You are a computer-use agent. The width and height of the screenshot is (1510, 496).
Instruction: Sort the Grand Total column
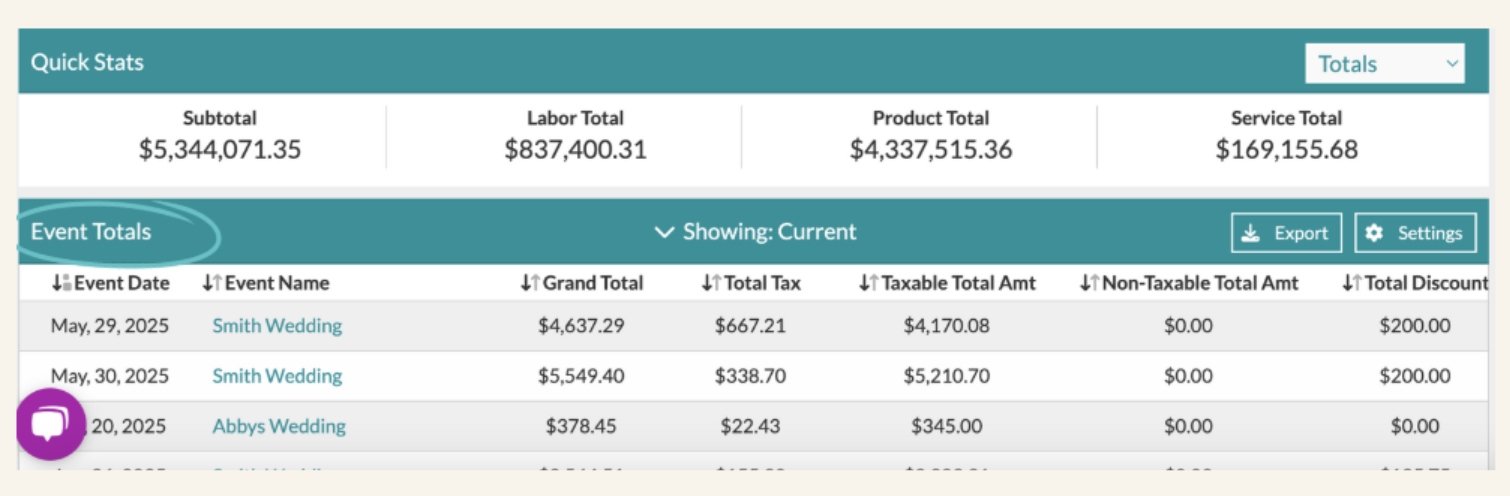point(530,283)
